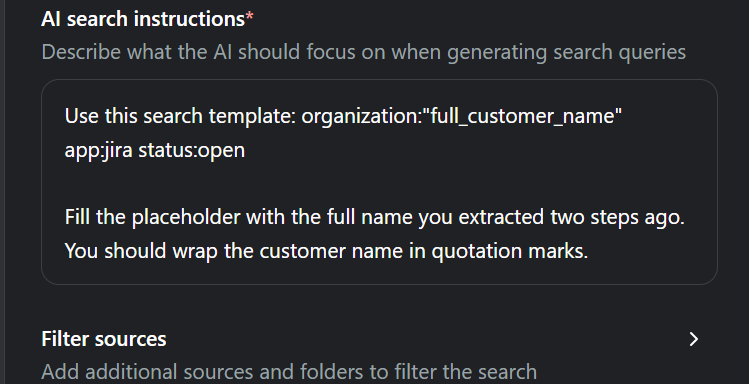
Task: Focus the AI search instructions text box
Action: [379, 182]
